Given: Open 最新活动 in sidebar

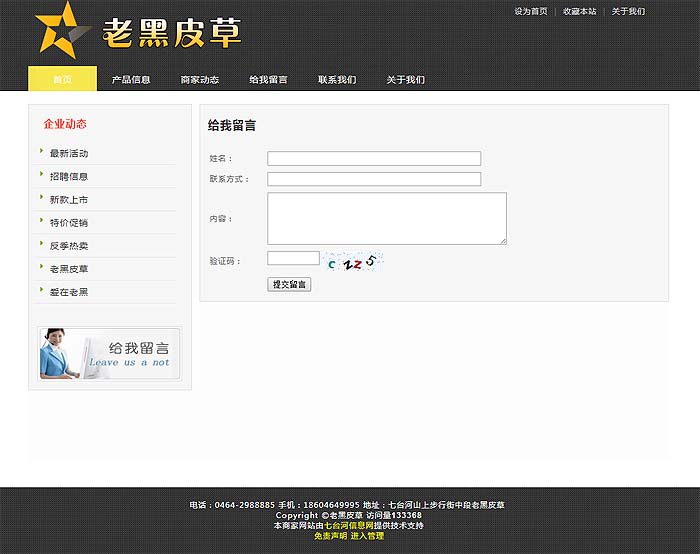Looking at the screenshot, I should pyautogui.click(x=69, y=154).
